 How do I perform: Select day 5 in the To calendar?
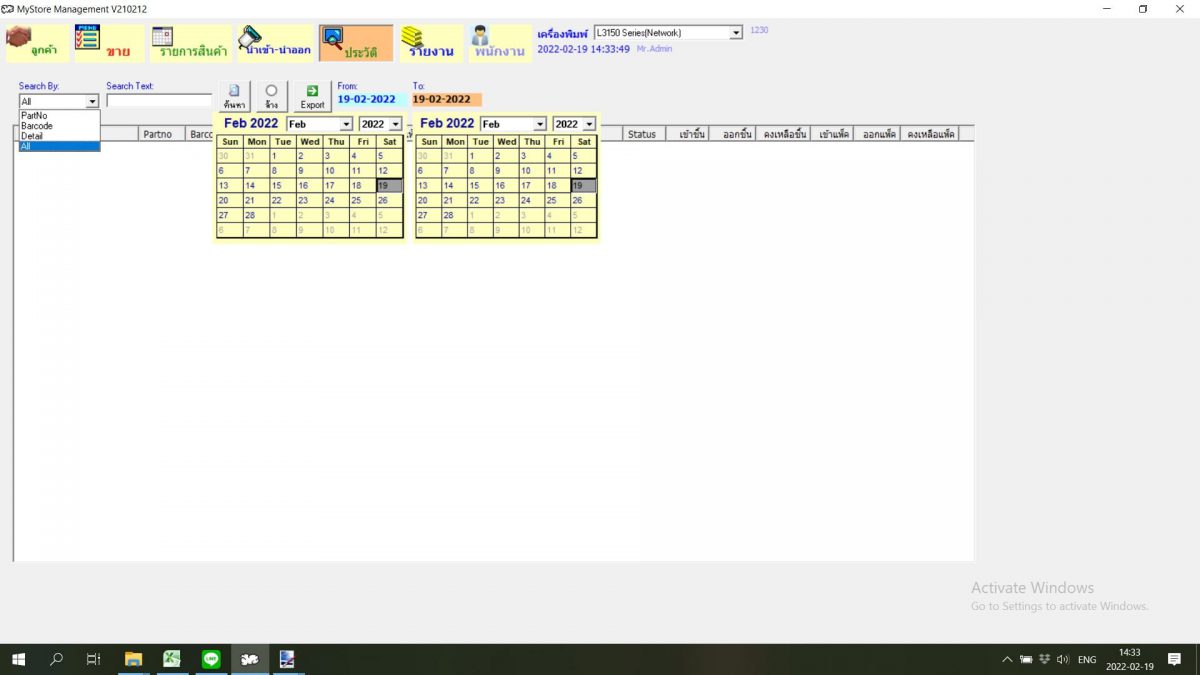[583, 156]
